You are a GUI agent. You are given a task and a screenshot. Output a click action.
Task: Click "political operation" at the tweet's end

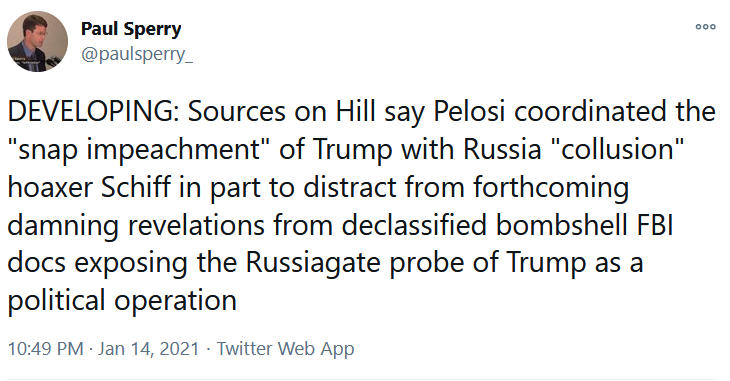coord(122,300)
